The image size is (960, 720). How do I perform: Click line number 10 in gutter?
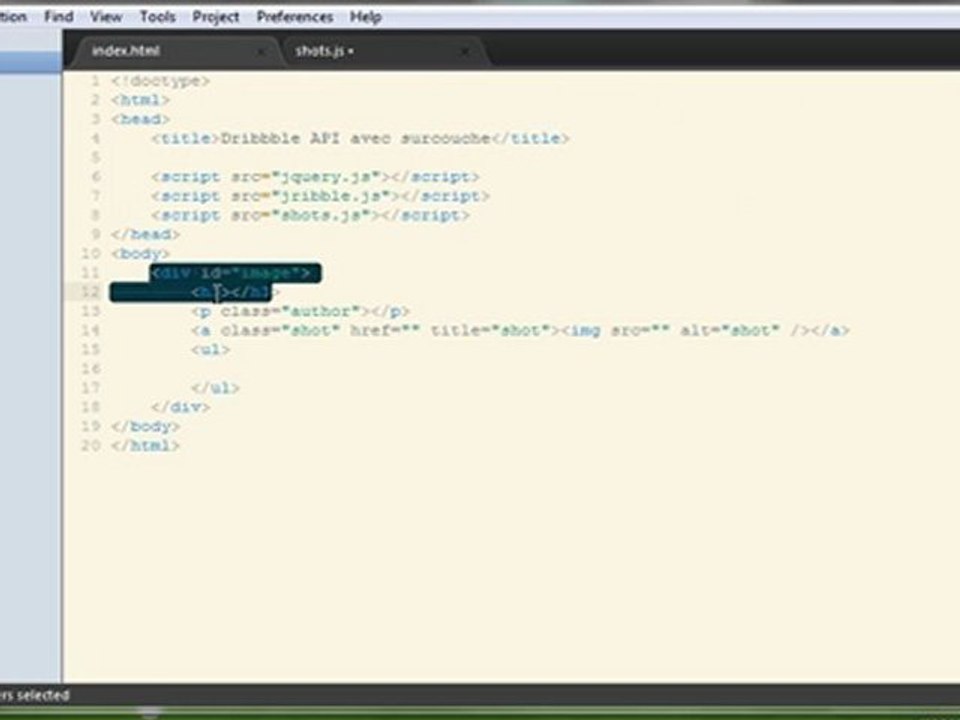click(91, 253)
